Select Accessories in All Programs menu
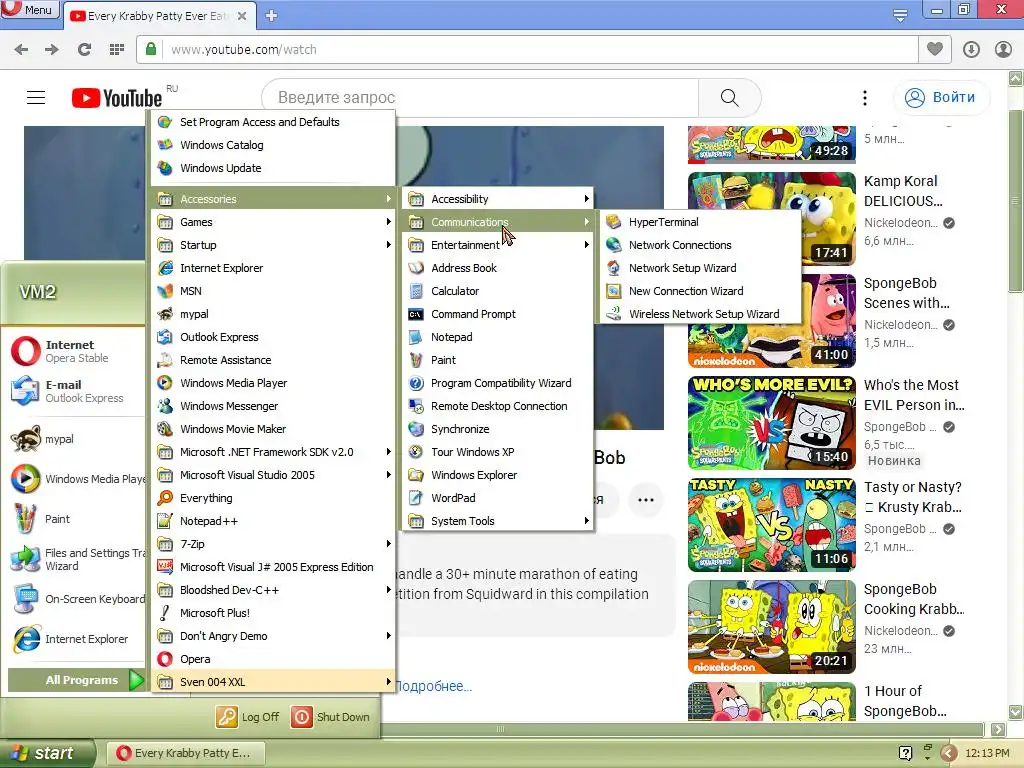Image resolution: width=1024 pixels, height=768 pixels. [273, 199]
